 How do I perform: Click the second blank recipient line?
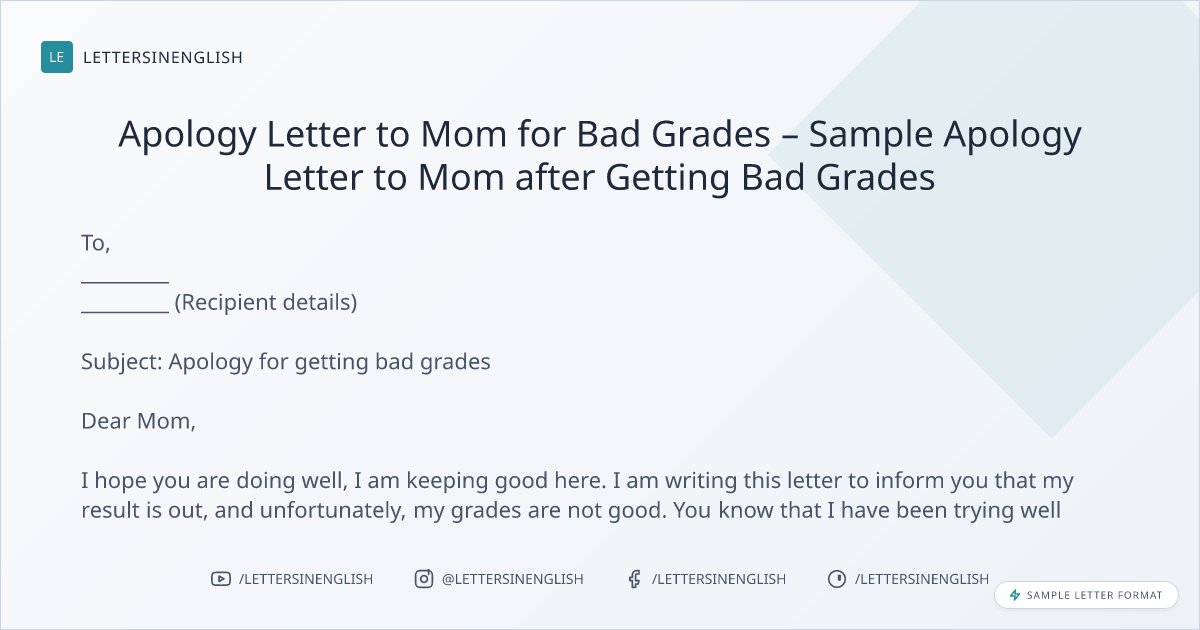click(x=124, y=304)
